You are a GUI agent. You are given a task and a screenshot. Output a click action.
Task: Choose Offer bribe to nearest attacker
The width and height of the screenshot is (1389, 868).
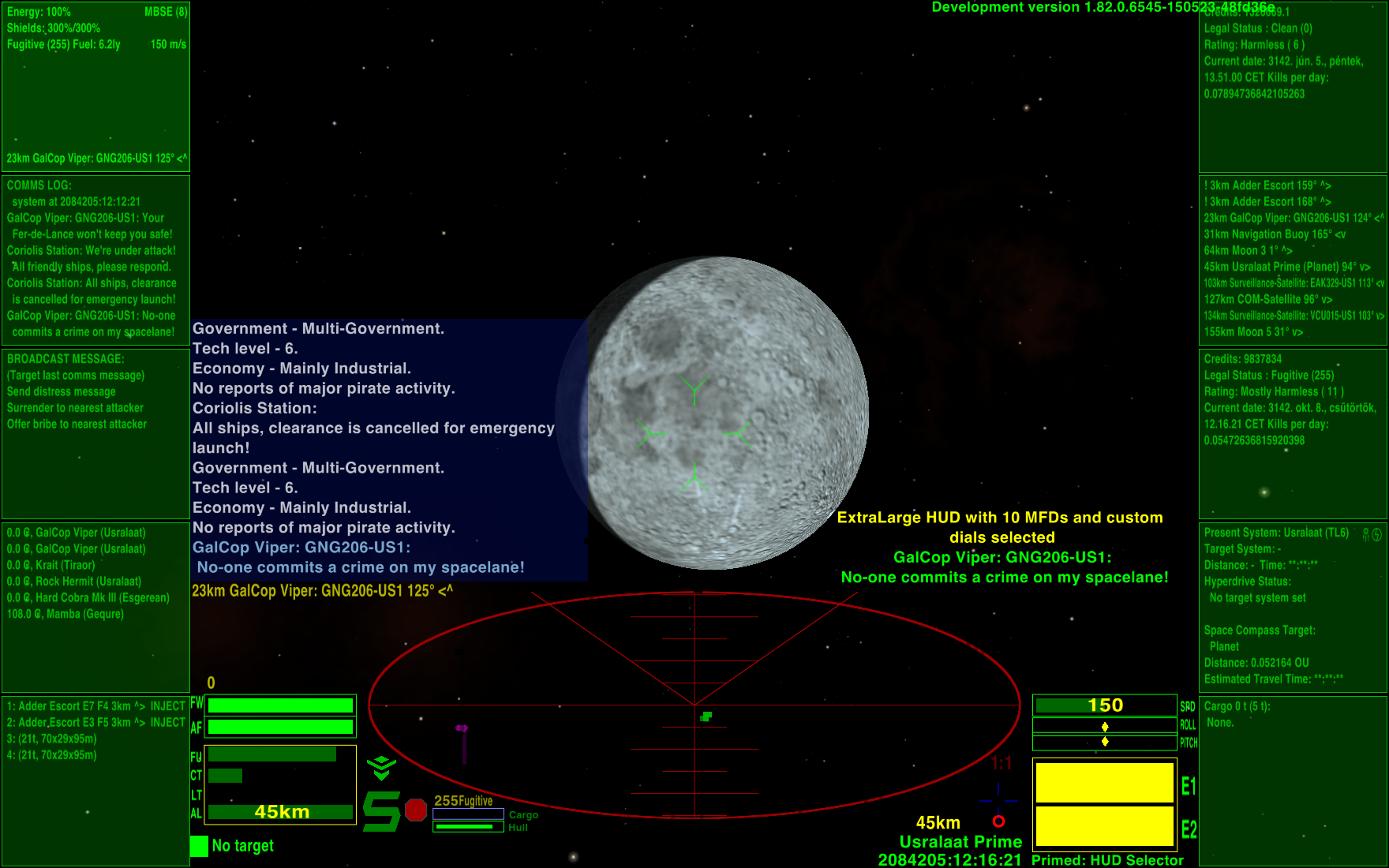[x=77, y=425]
